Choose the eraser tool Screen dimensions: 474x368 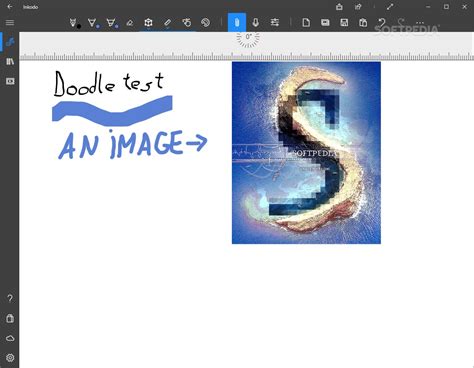tap(130, 23)
